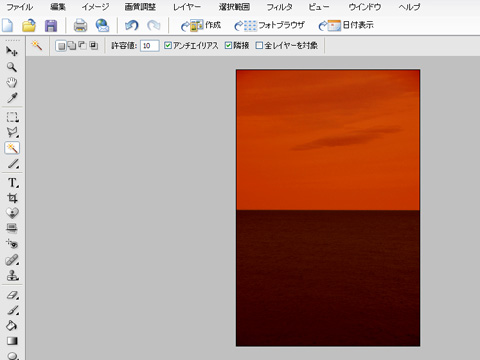This screenshot has height=360, width=480.
Task: Select the Magic Wand tool in toolbox
Action: point(12,148)
